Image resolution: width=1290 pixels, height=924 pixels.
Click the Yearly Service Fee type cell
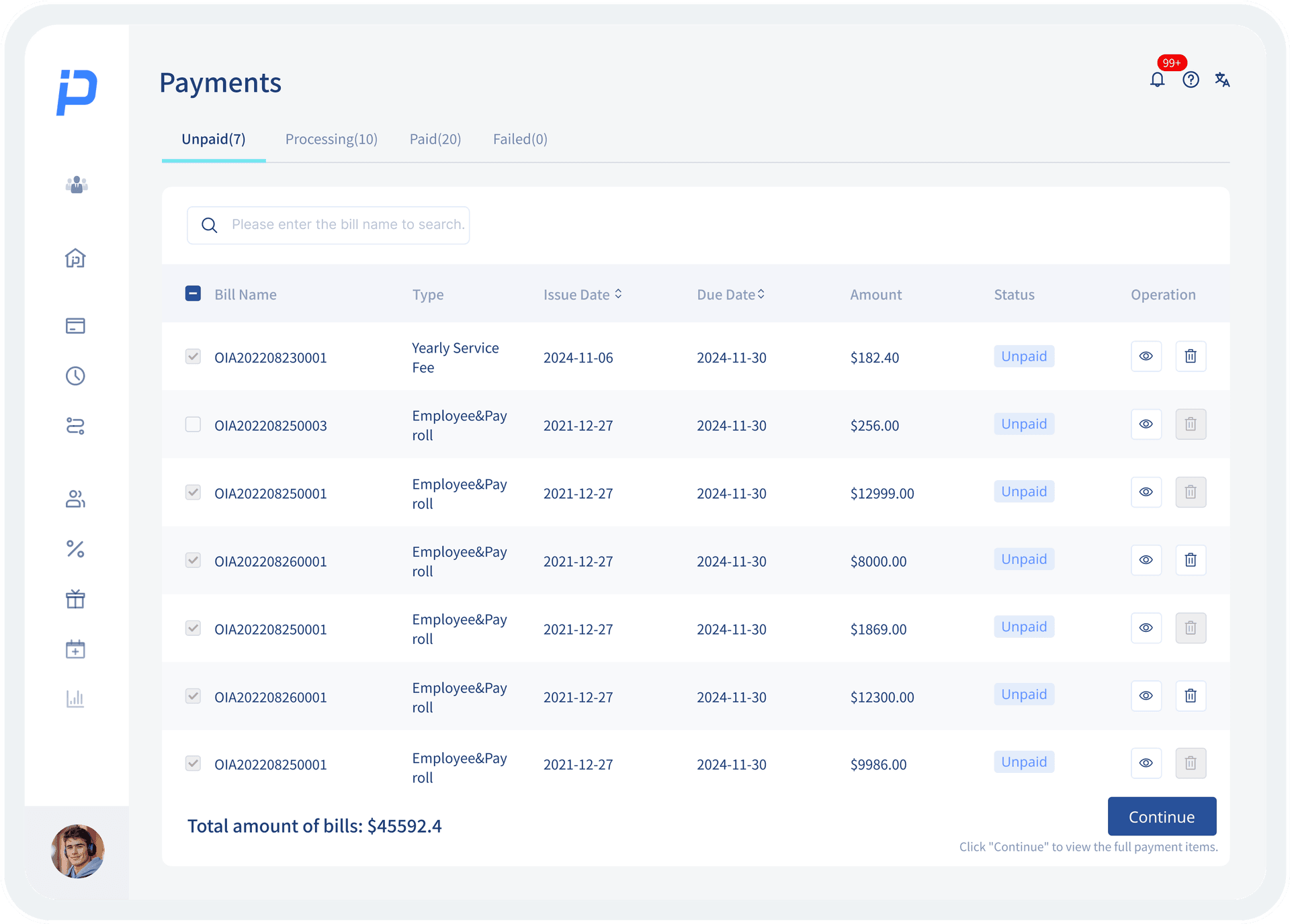[455, 357]
